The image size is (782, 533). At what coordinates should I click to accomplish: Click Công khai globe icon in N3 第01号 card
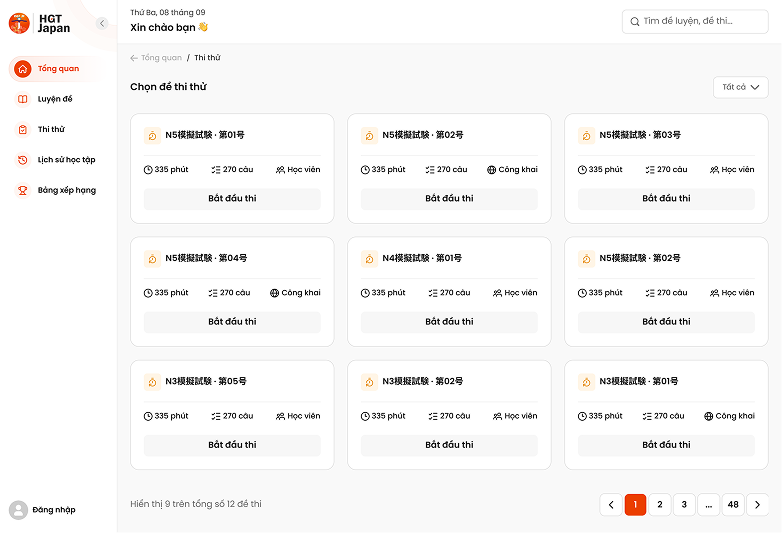(709, 416)
